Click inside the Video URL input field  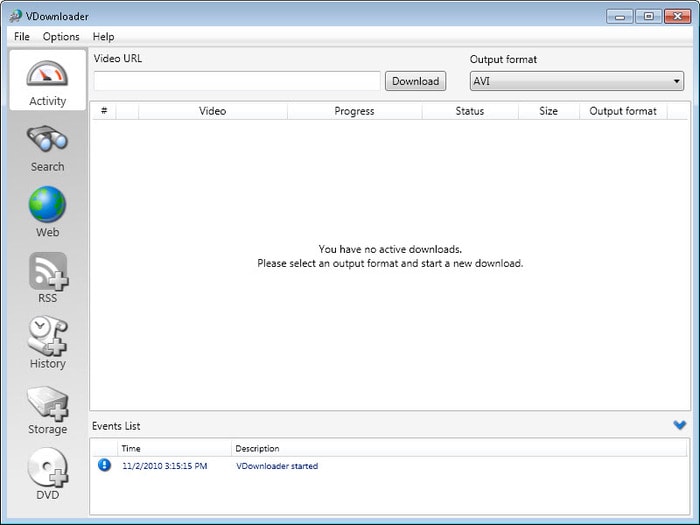click(x=237, y=81)
